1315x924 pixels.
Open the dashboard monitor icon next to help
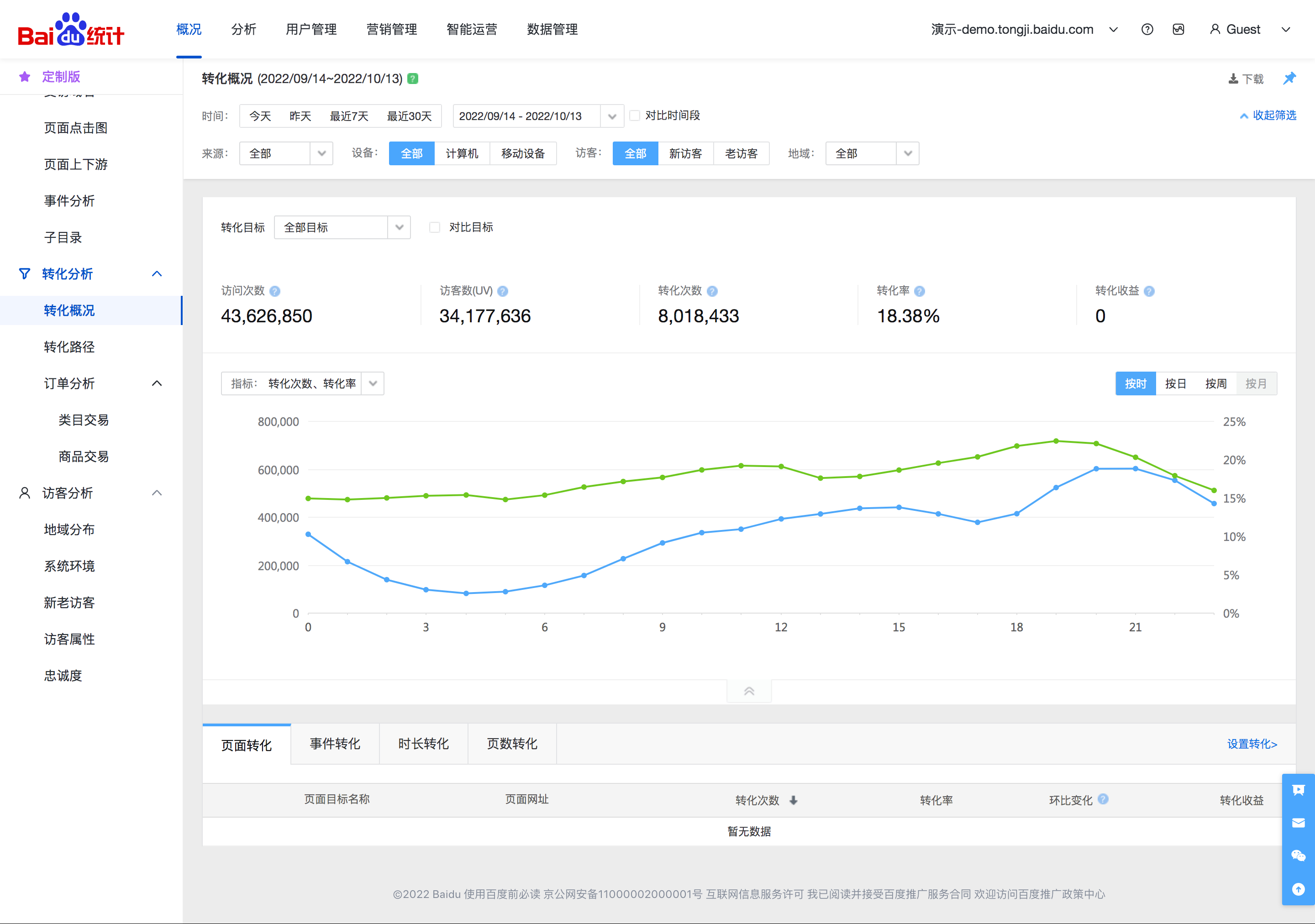[x=1178, y=29]
